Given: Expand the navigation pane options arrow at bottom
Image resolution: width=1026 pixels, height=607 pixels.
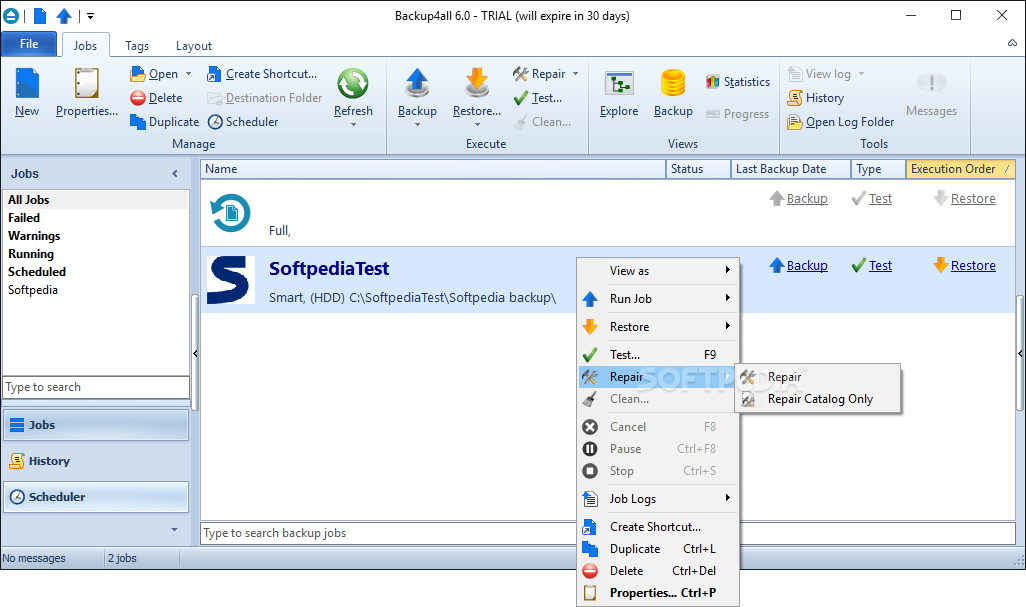Looking at the screenshot, I should [x=174, y=529].
